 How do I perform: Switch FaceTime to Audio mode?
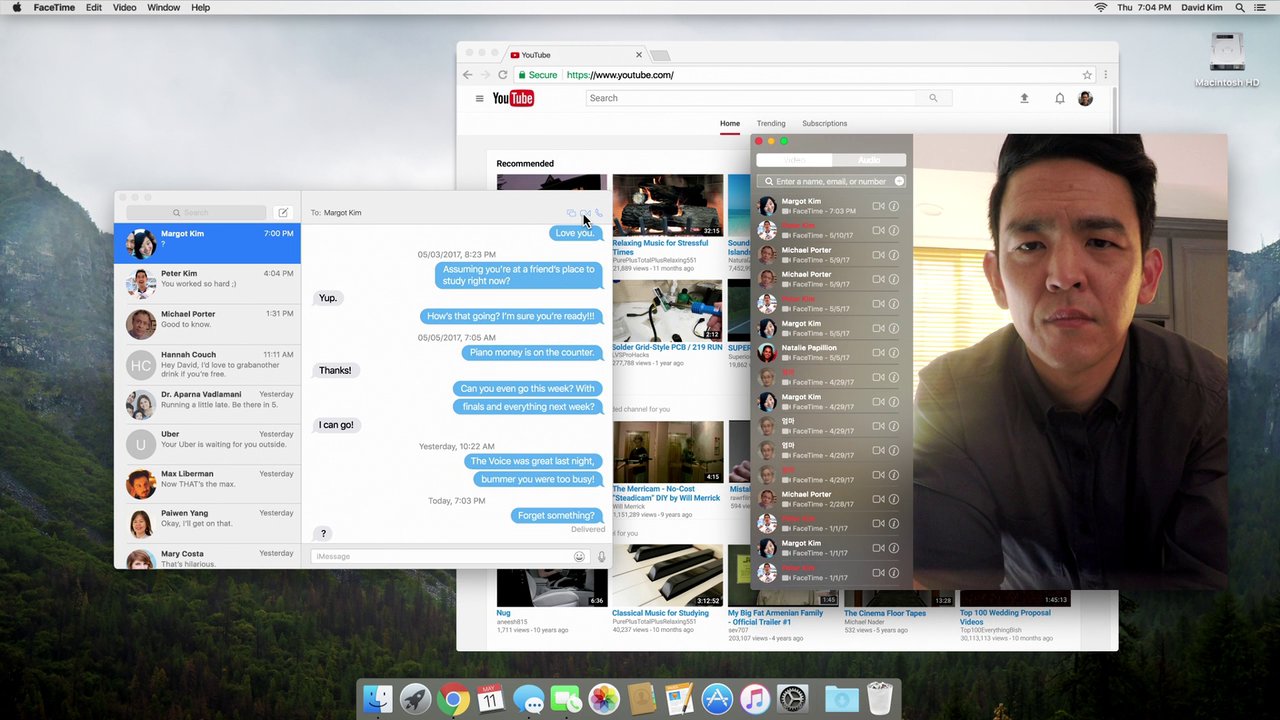click(869, 160)
